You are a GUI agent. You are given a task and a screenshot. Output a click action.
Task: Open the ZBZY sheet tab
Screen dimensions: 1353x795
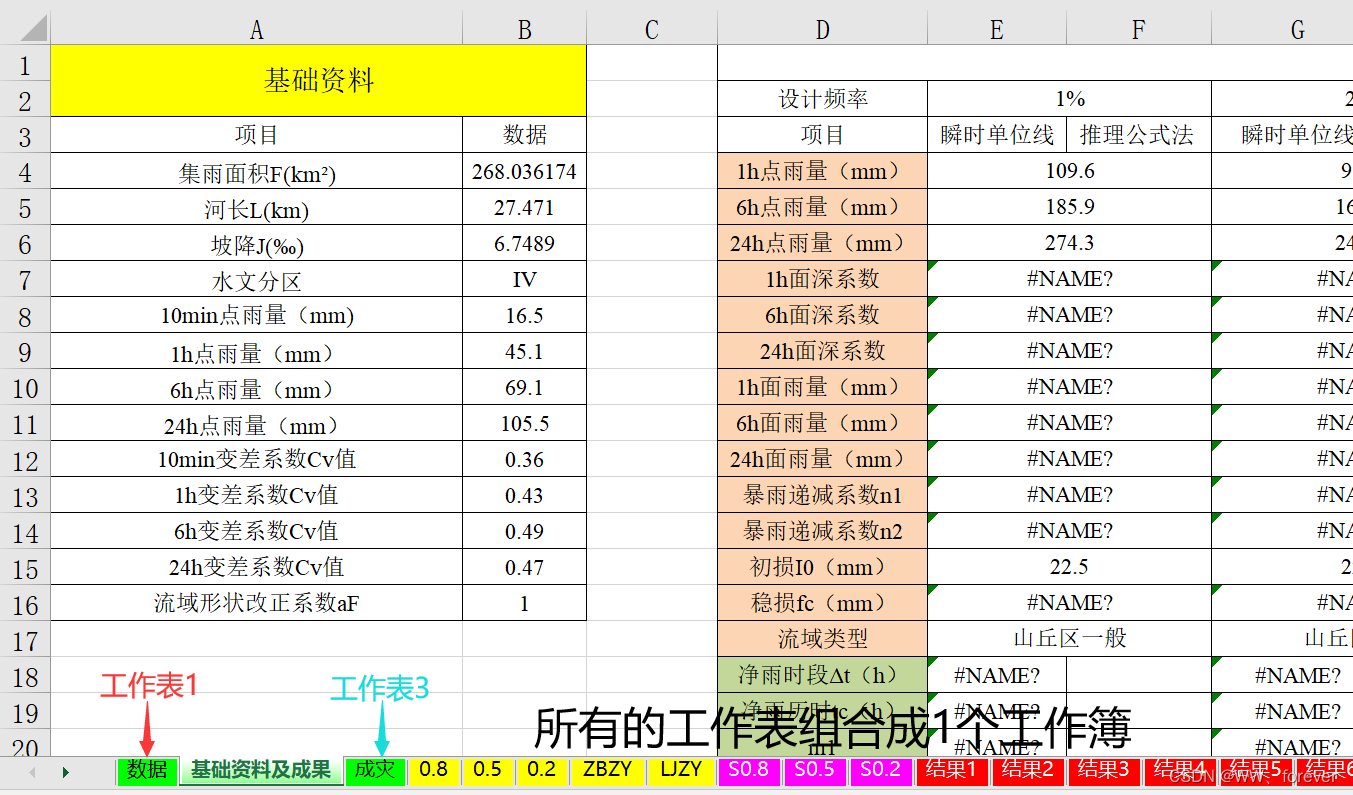(608, 771)
